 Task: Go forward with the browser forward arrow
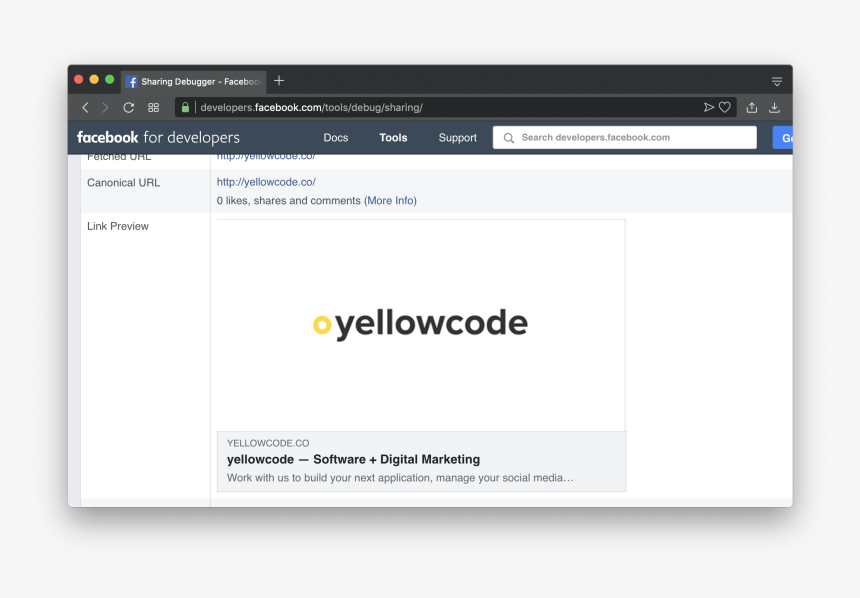pos(105,108)
